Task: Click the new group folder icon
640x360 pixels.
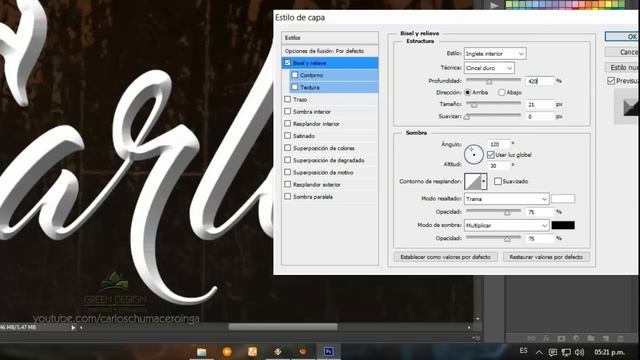Action: (591, 338)
